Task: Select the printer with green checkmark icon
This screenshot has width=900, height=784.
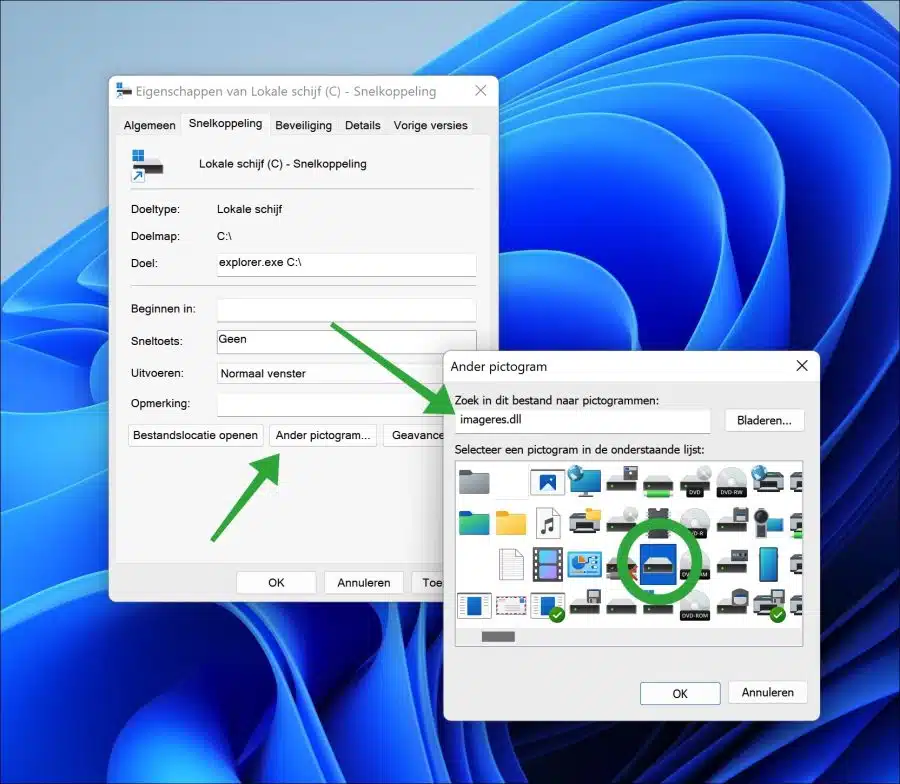Action: (x=769, y=606)
